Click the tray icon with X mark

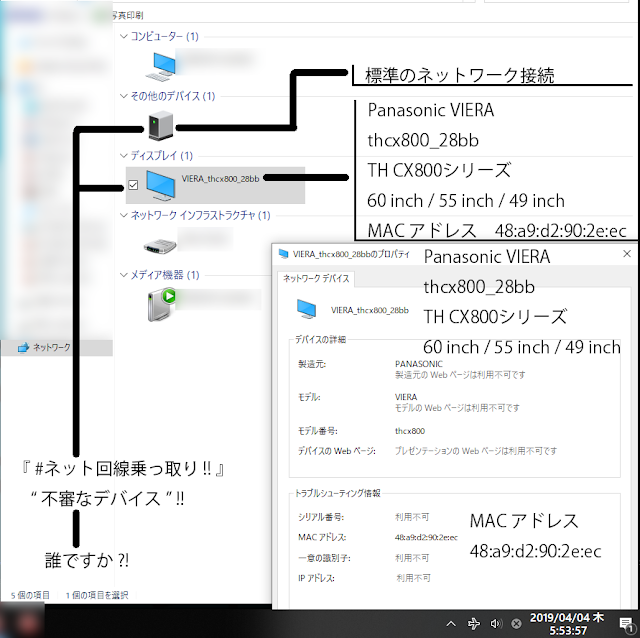coord(516,623)
